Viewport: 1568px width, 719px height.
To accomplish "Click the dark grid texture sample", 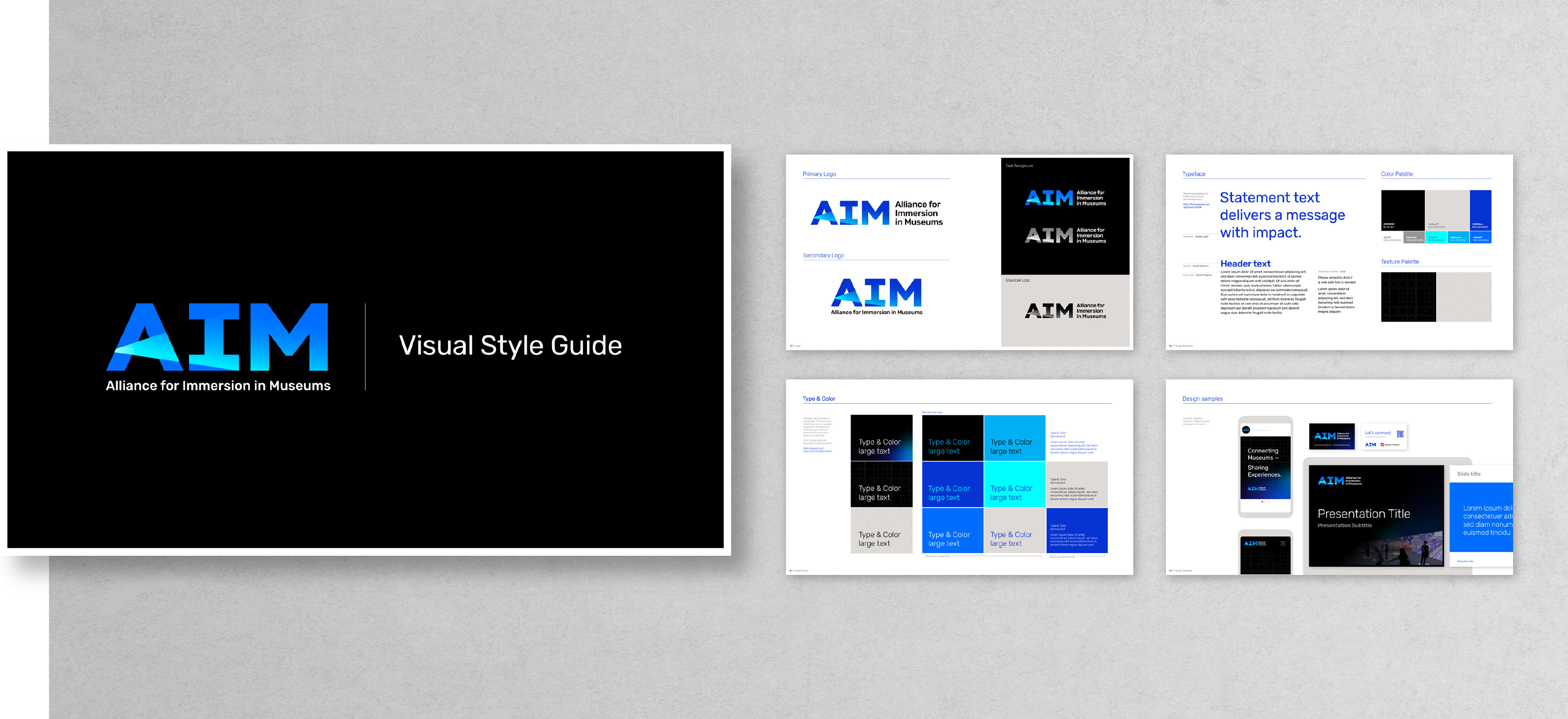I will click(1408, 297).
